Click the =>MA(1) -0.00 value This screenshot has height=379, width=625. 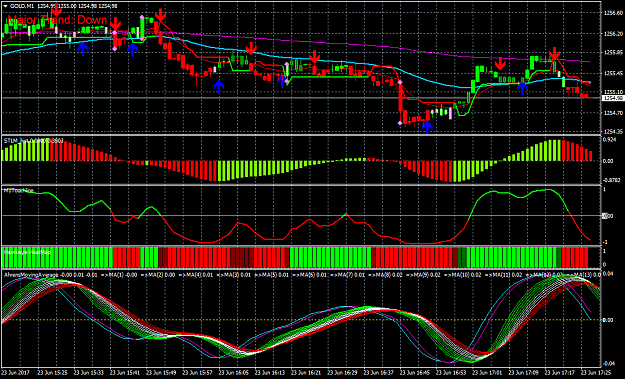tap(120, 275)
